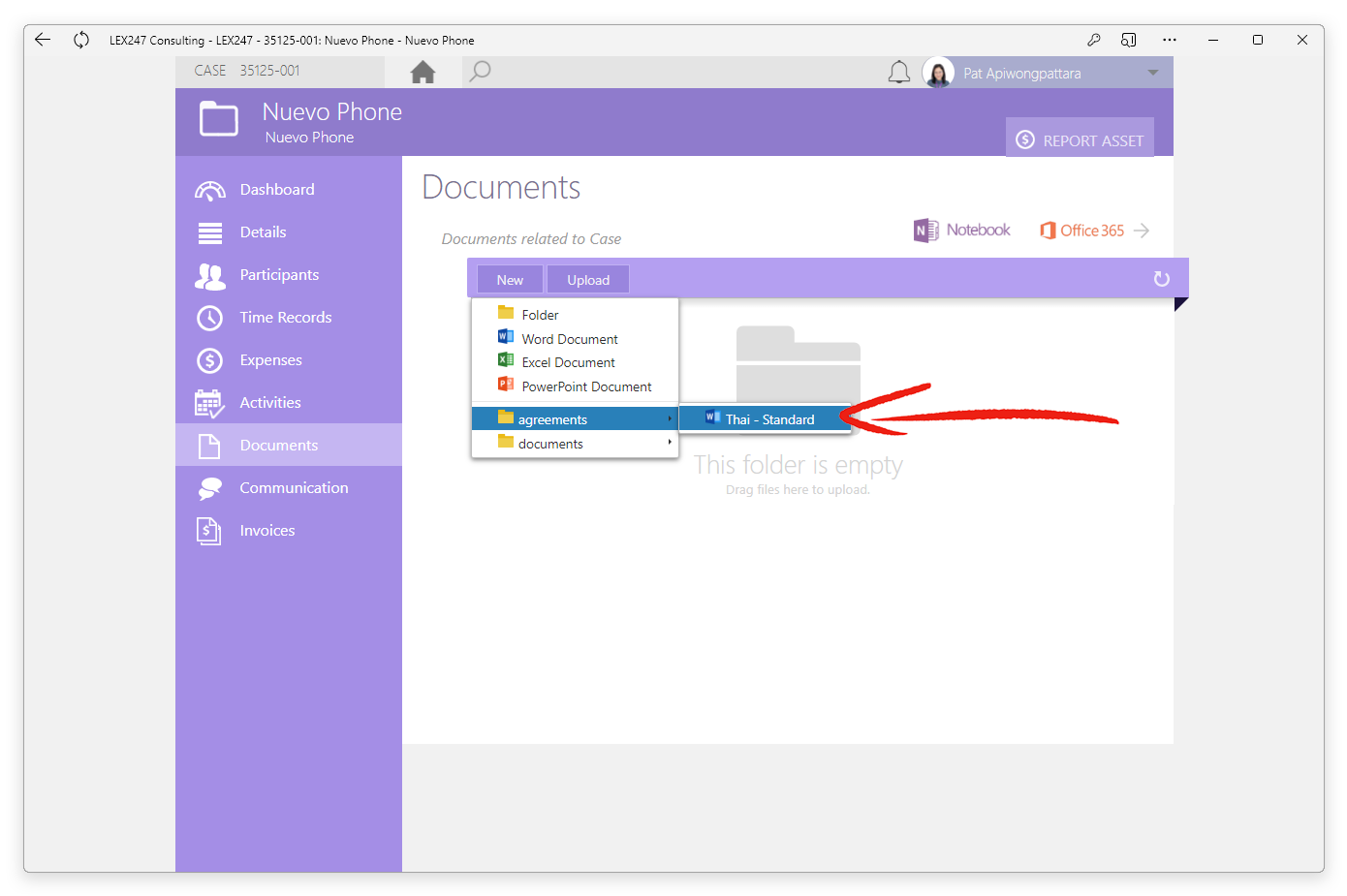The height and width of the screenshot is (896, 1347).
Task: Expand the Pat Apiwongpattara user dropdown
Action: (1153, 73)
